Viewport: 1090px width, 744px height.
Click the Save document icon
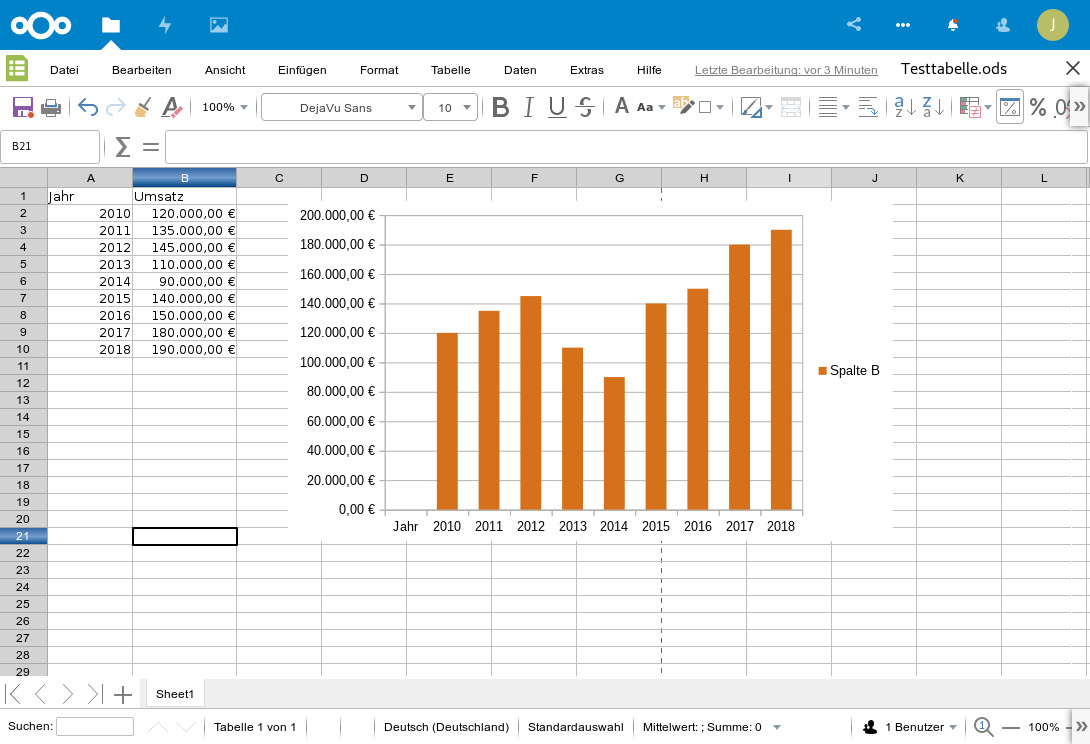coord(23,107)
